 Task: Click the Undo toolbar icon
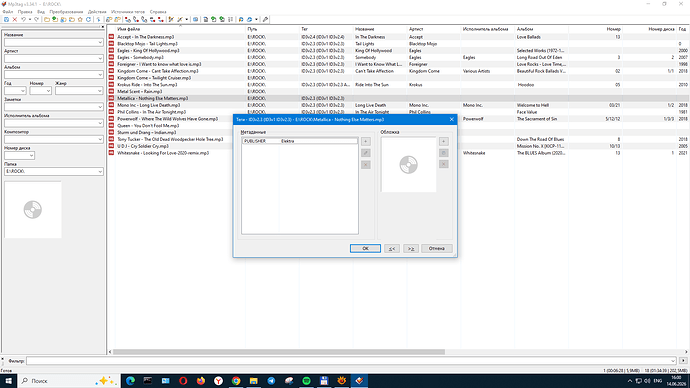pyautogui.click(x=23, y=19)
